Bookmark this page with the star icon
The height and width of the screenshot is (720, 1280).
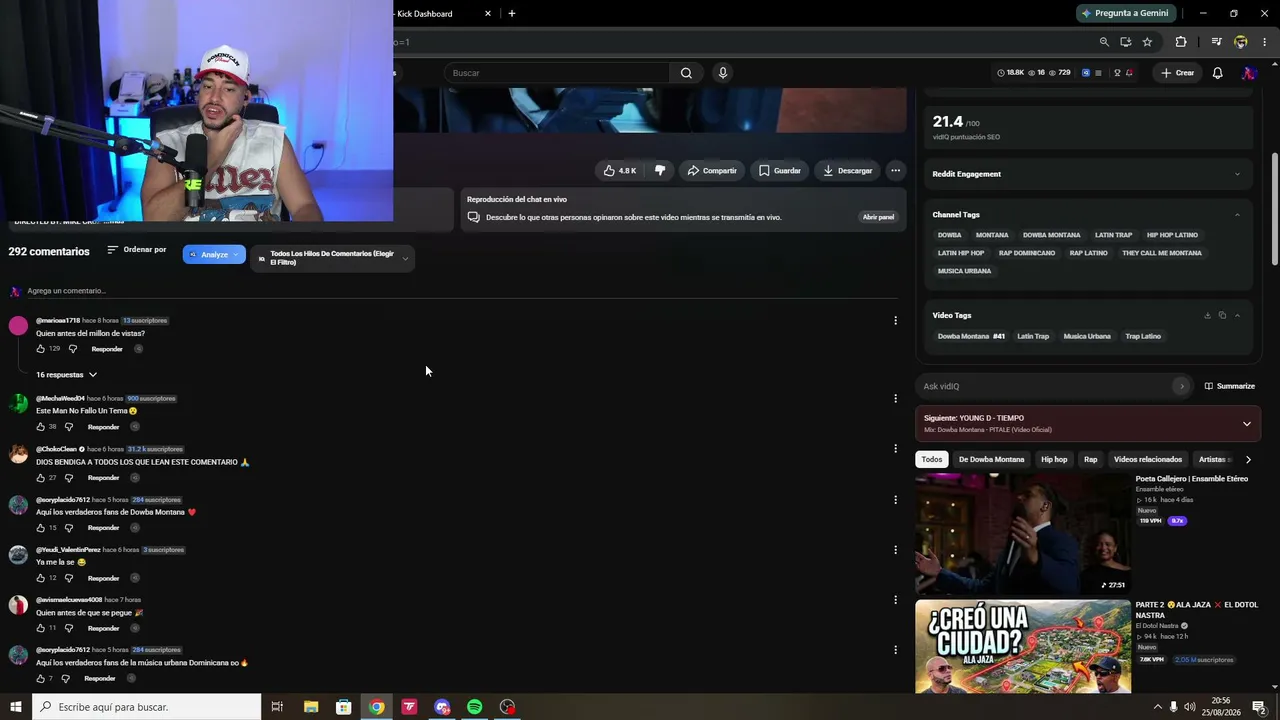(x=1147, y=42)
